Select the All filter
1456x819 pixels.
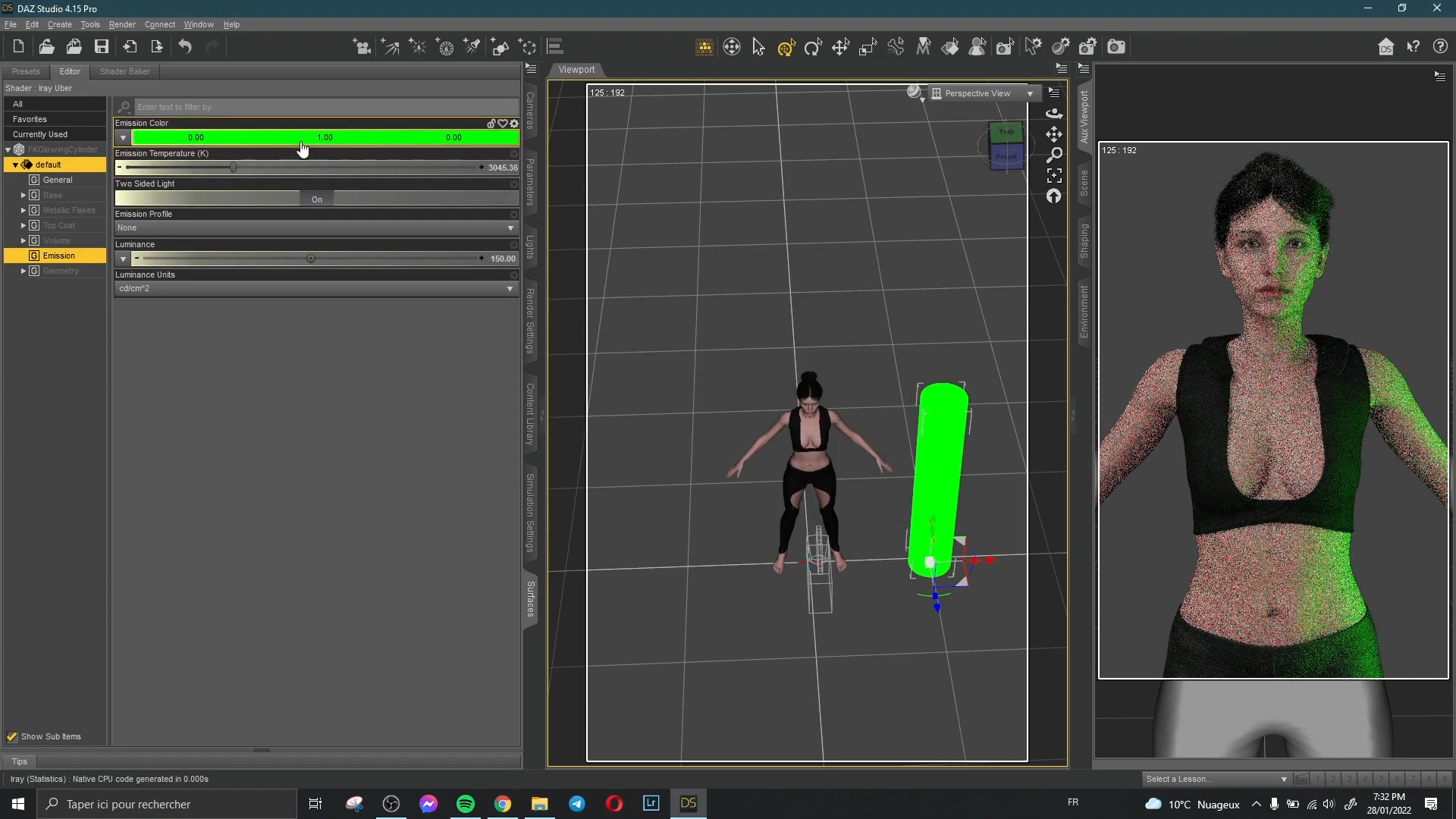pyautogui.click(x=55, y=104)
